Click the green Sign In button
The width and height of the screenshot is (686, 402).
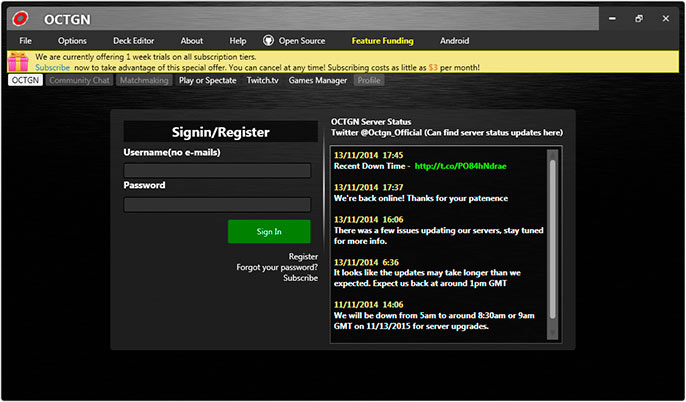pyautogui.click(x=269, y=231)
